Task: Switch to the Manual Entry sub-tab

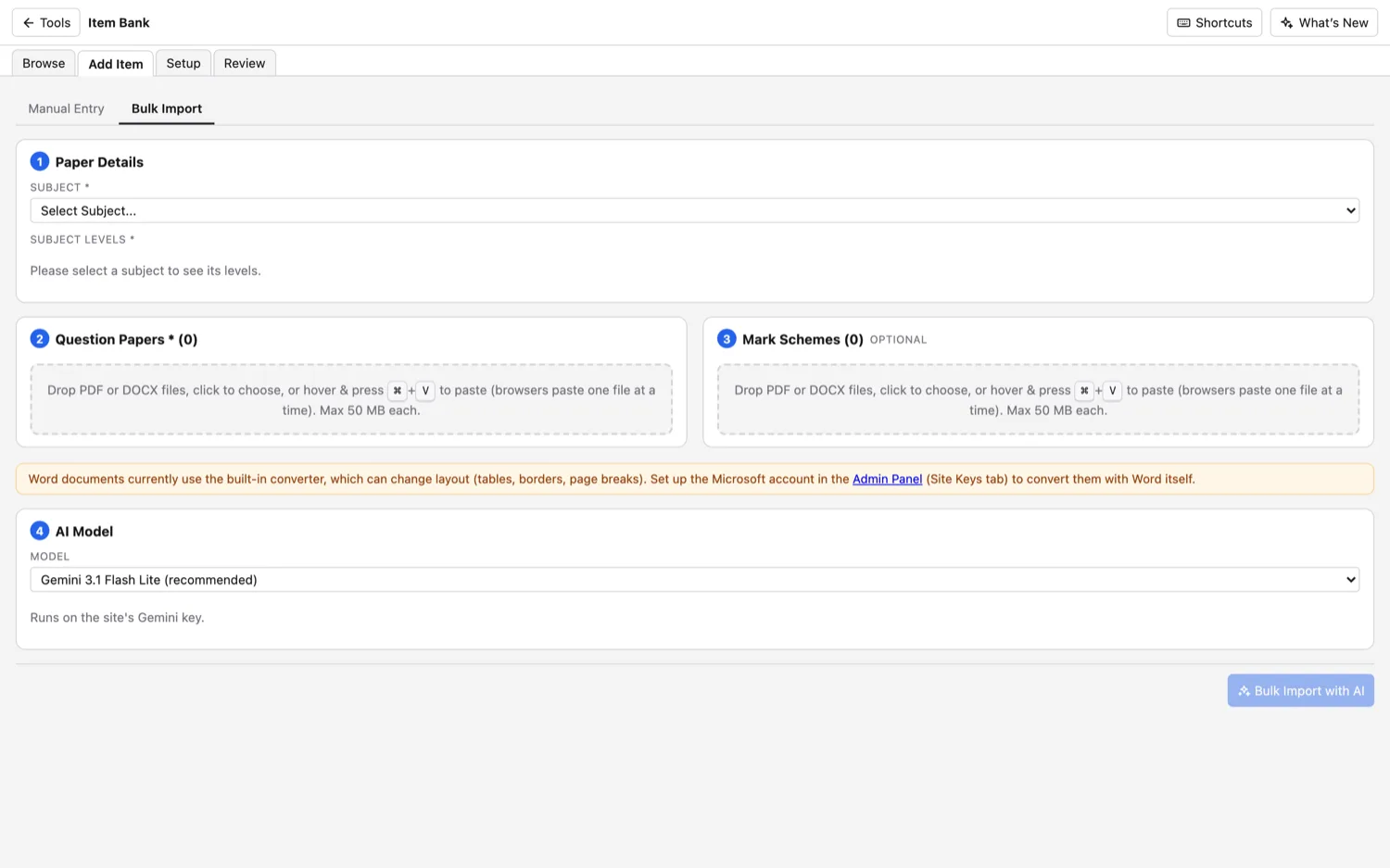Action: click(x=67, y=108)
